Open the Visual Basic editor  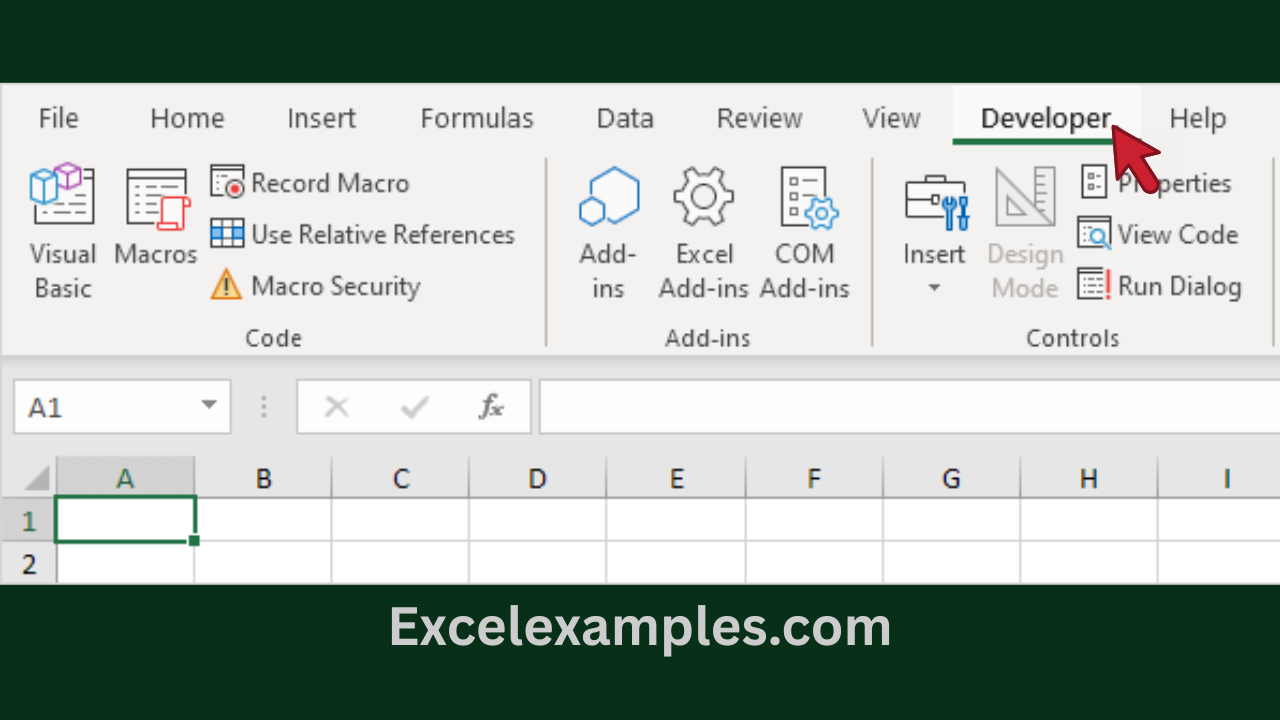point(63,232)
